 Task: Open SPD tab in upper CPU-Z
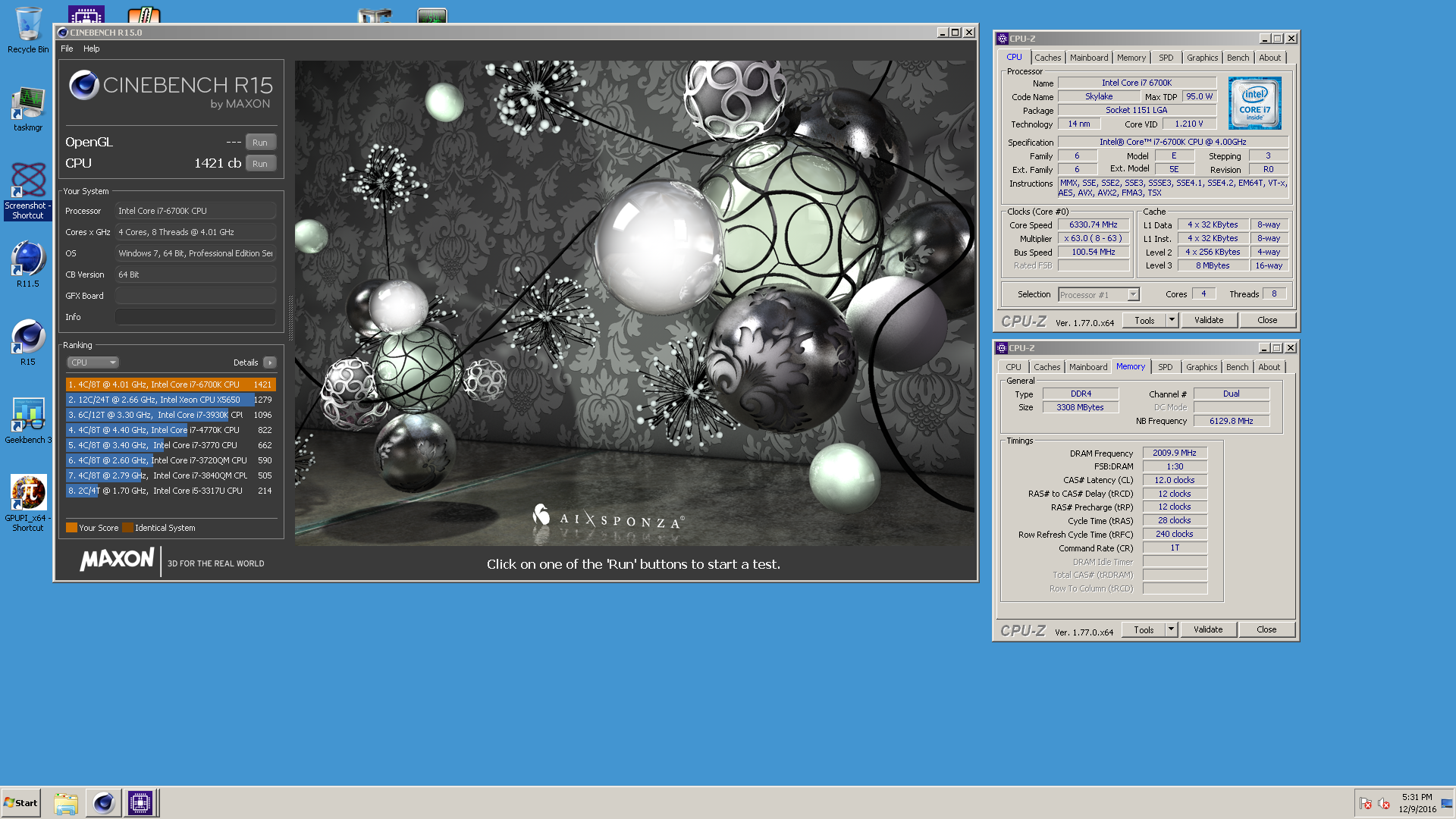(x=1166, y=58)
